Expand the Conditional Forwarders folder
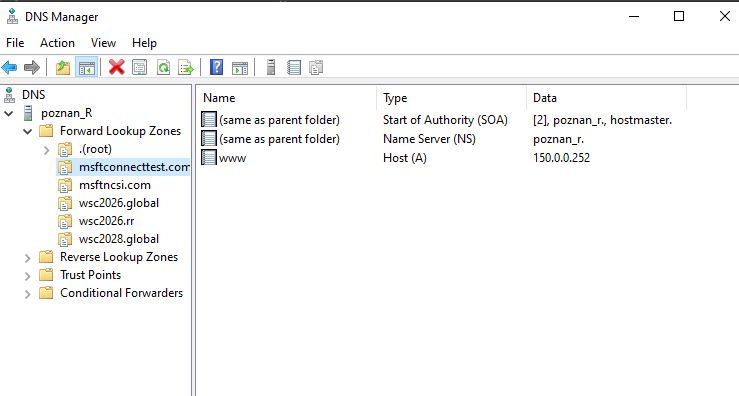 point(27,294)
